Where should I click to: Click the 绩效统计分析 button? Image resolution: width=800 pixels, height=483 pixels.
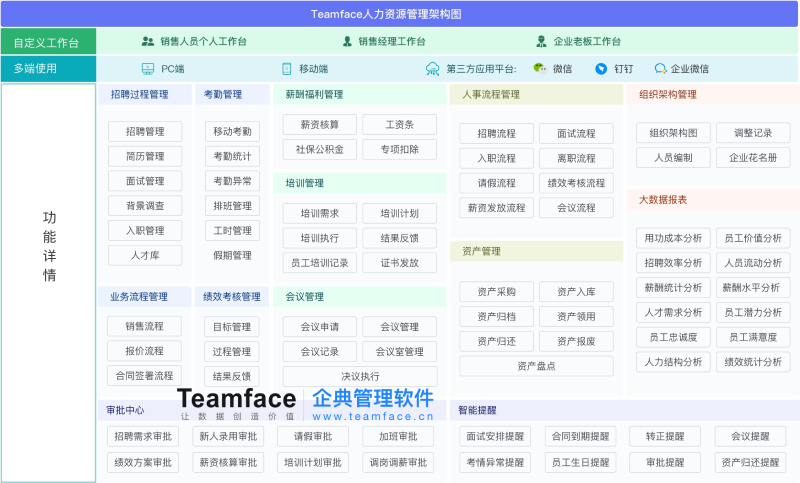(x=753, y=362)
